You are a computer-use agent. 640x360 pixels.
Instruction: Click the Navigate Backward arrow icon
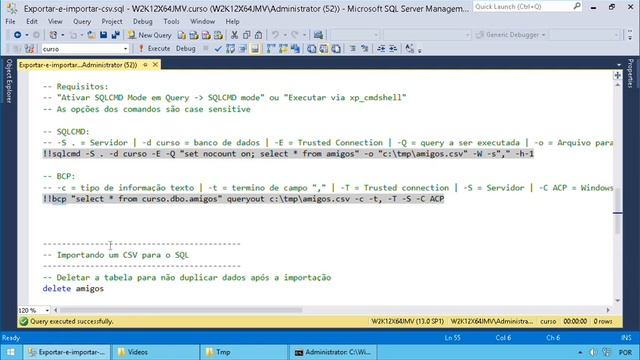pyautogui.click(x=17, y=35)
